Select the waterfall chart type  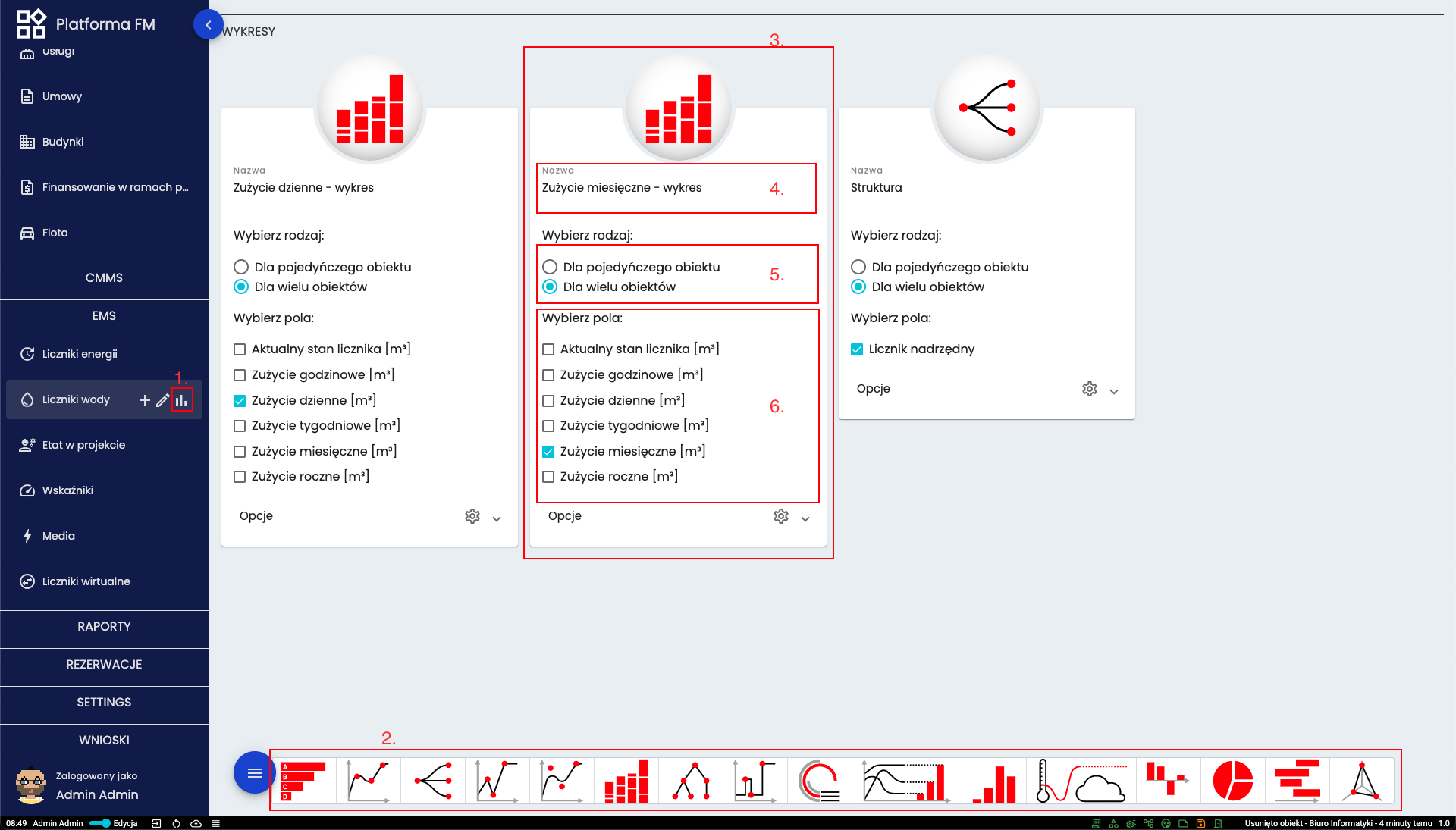click(1168, 781)
